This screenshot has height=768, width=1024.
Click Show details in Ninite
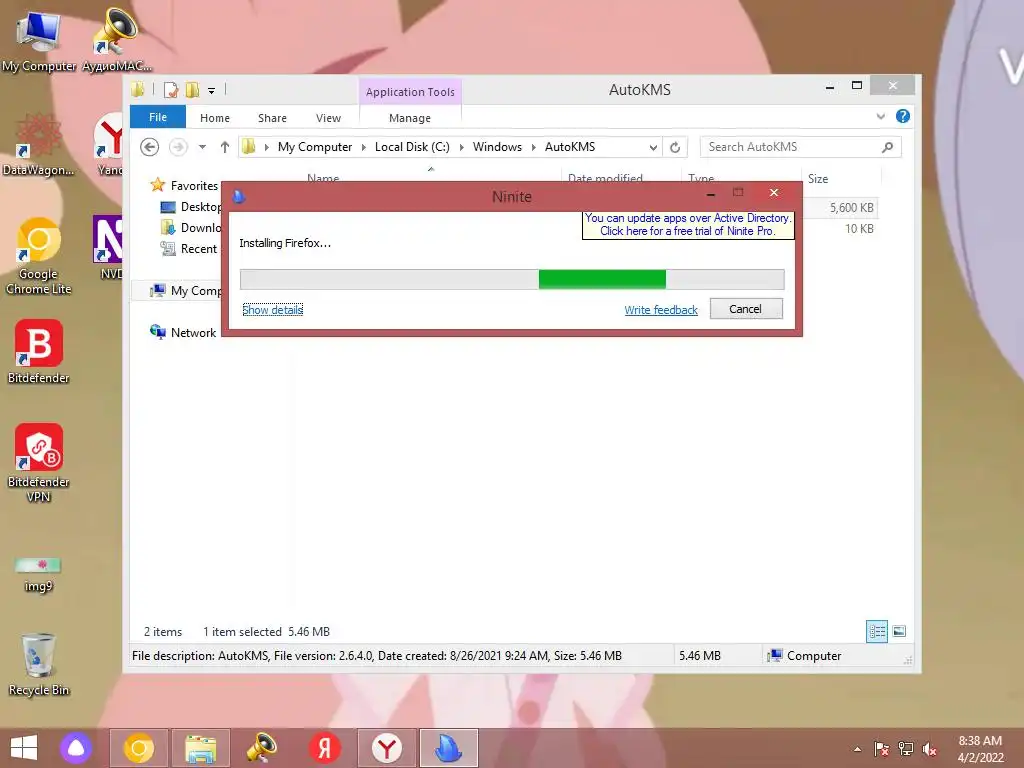point(273,310)
